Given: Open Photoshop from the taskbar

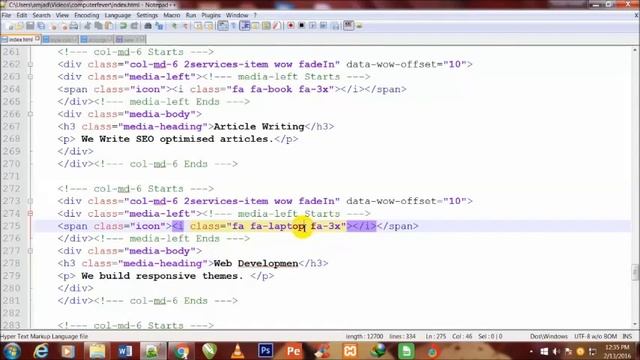Looking at the screenshot, I should click(265, 351).
